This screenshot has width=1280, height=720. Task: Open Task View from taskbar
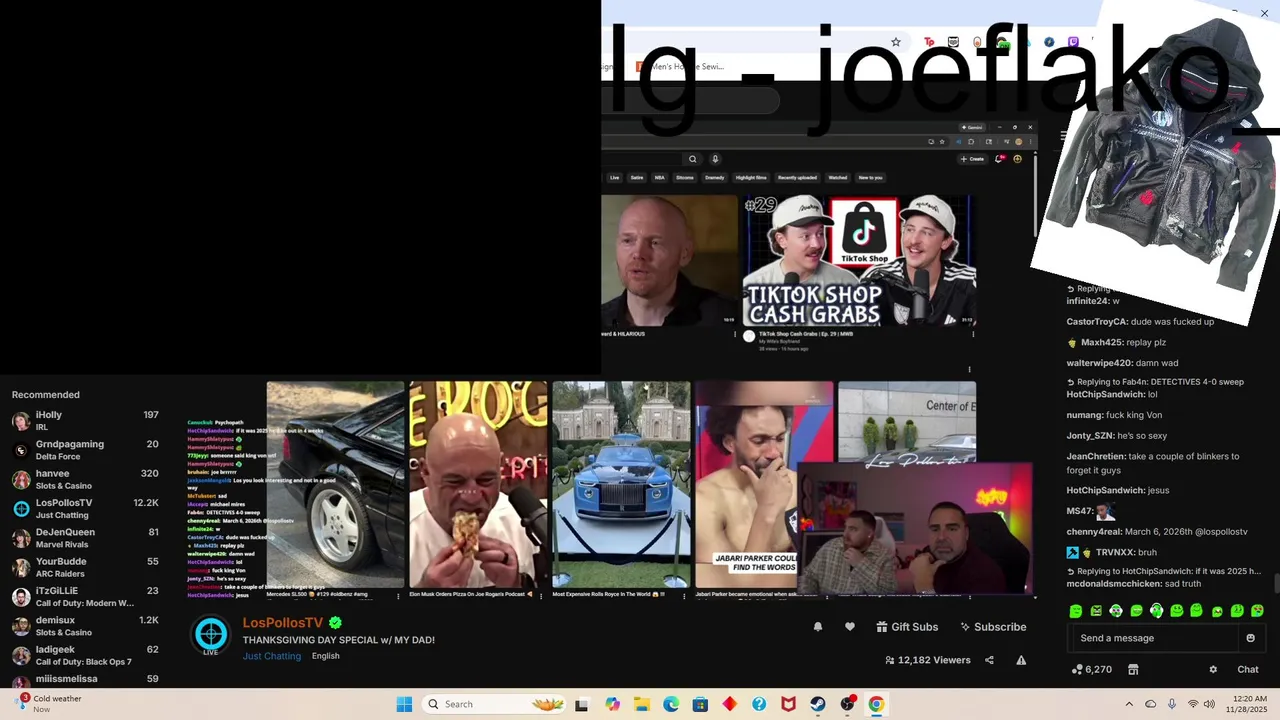pos(582,704)
